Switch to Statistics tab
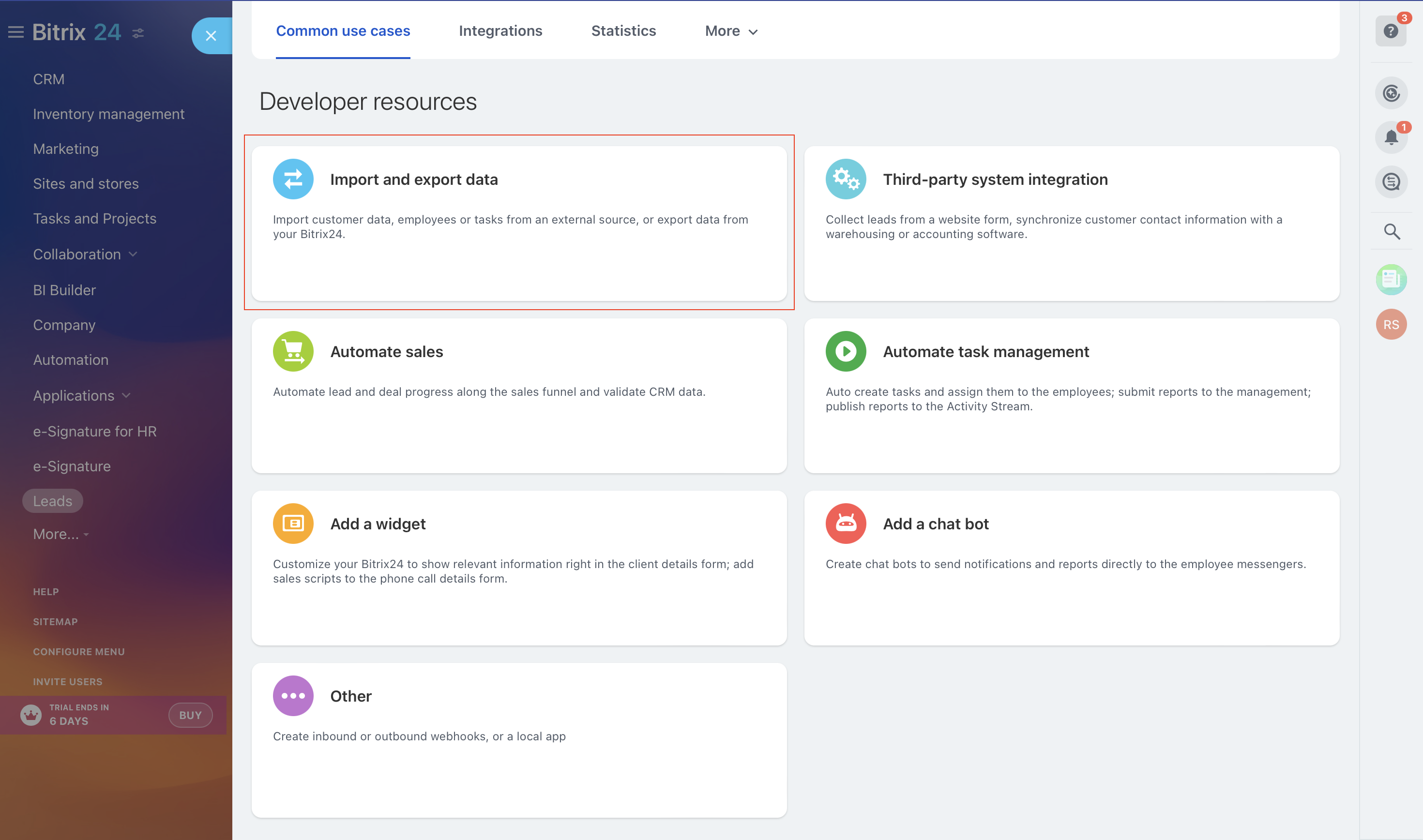Screen dimensions: 1423x840 tap(623, 30)
